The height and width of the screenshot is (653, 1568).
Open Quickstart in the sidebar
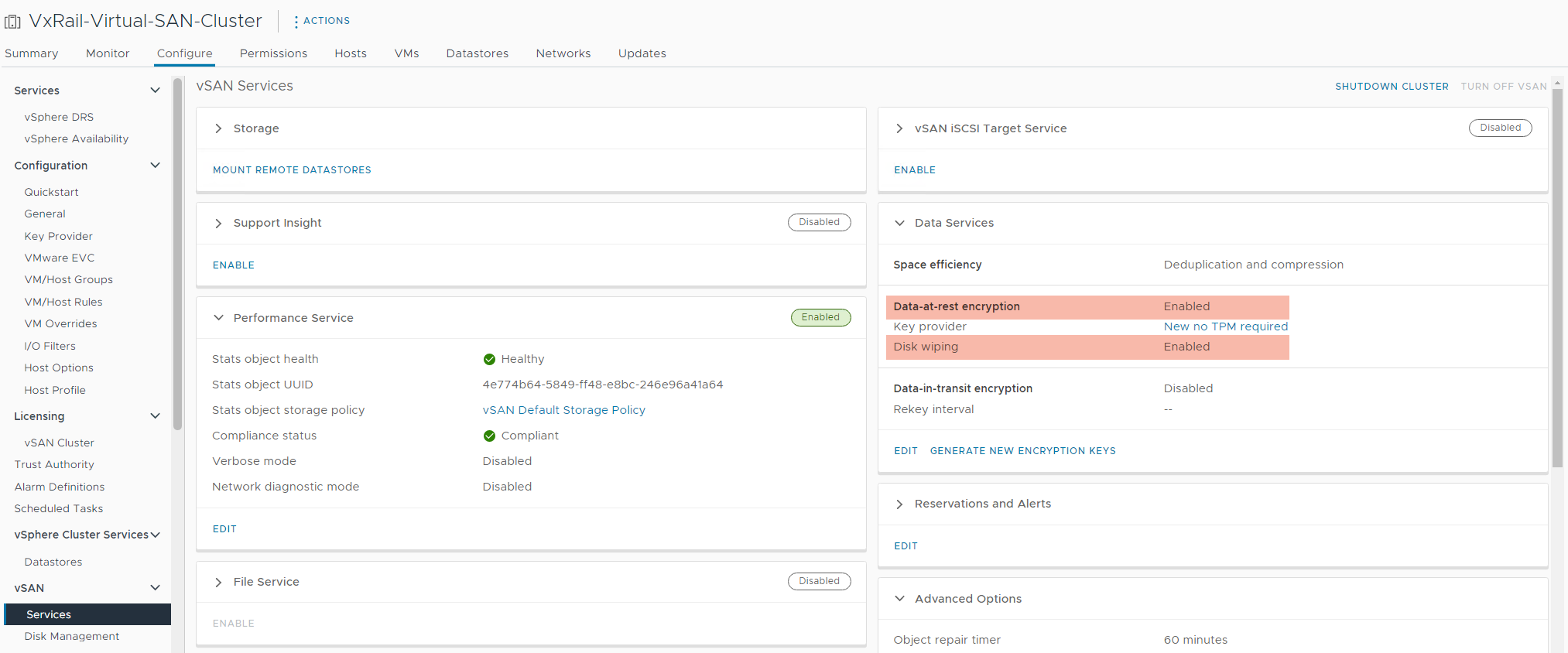point(51,192)
